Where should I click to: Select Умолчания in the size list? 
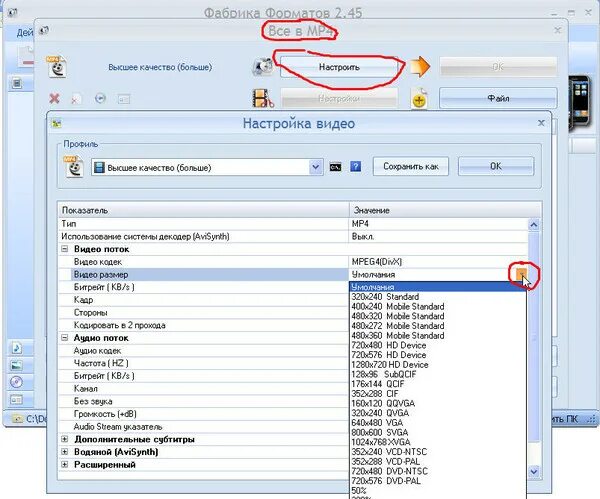[x=438, y=287]
